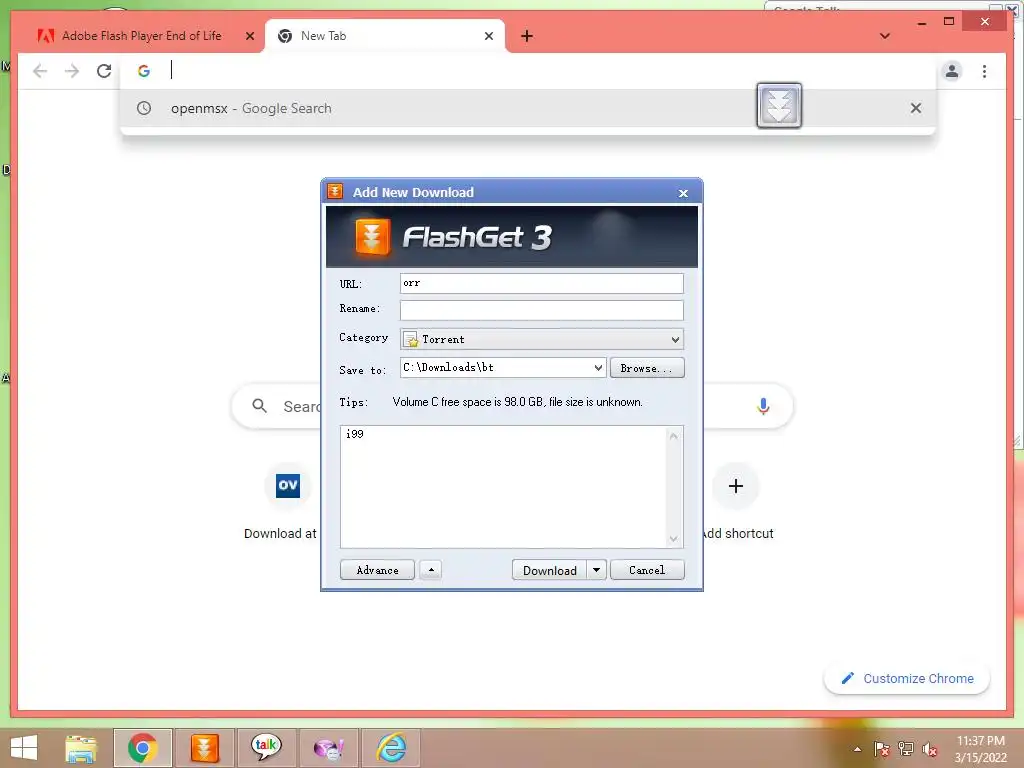
Task: Expand the Category Torrent dropdown
Action: coord(675,340)
